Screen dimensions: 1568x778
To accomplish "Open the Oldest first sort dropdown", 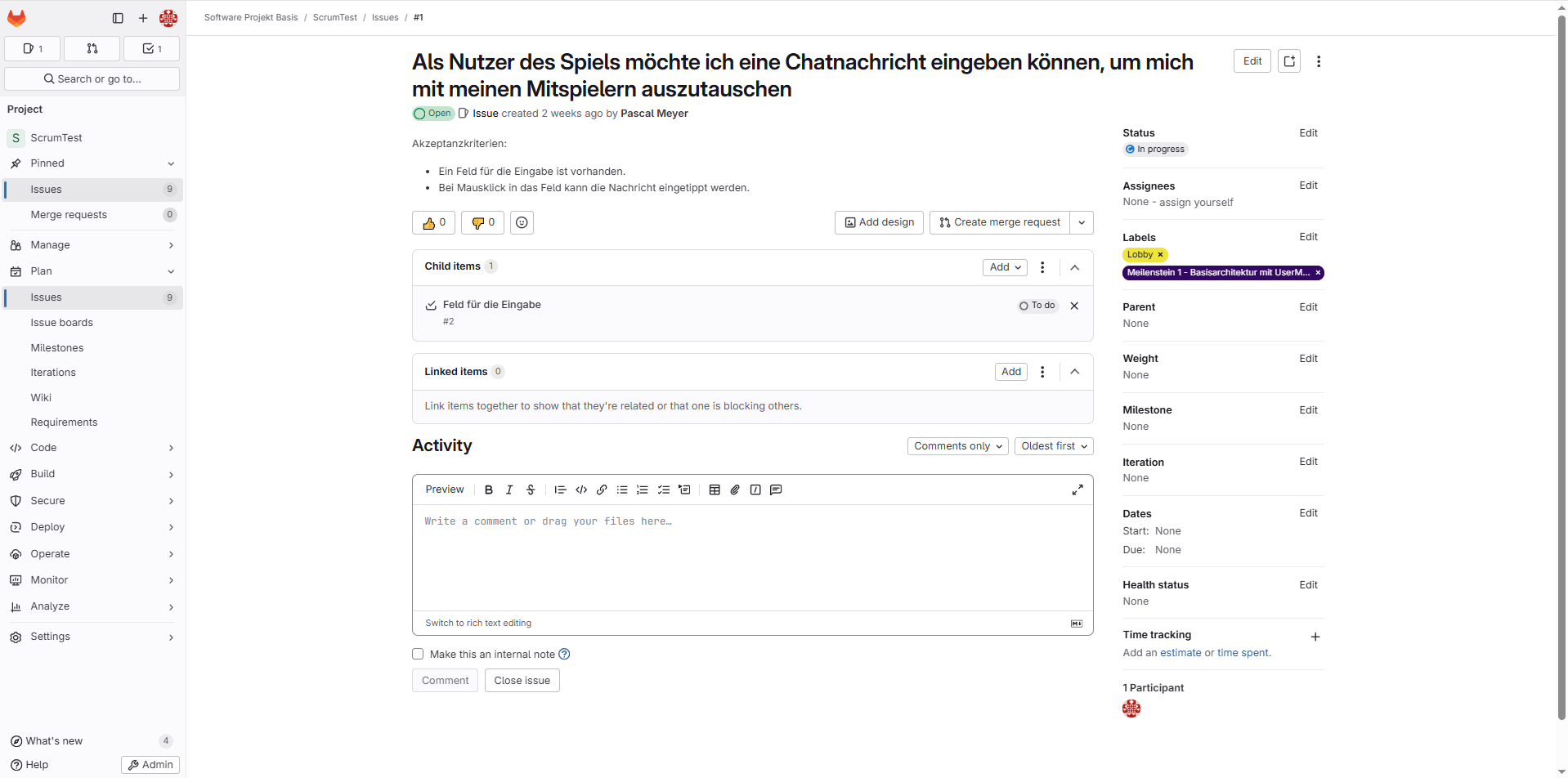I will [x=1054, y=446].
